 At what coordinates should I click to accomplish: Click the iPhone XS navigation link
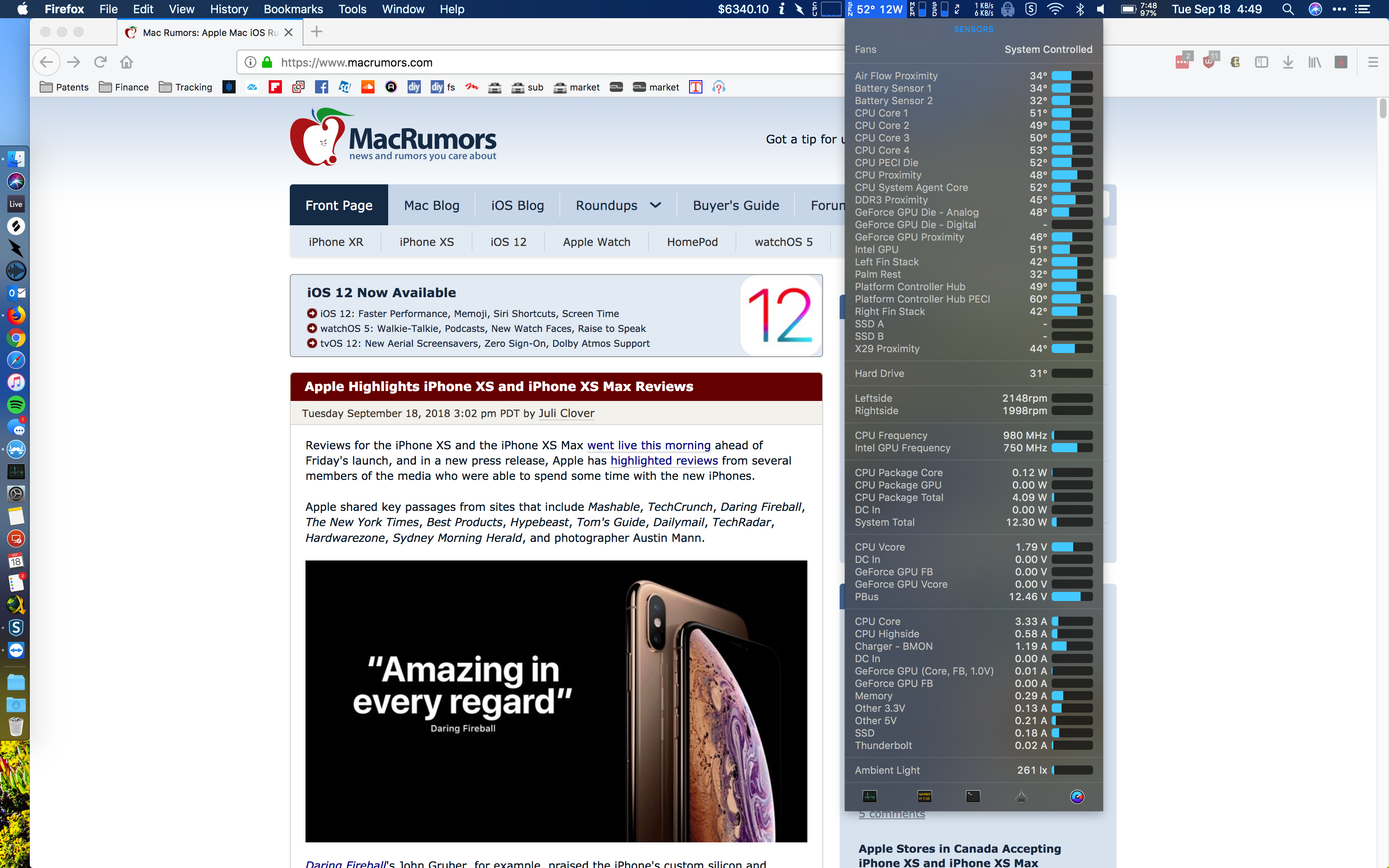click(427, 242)
